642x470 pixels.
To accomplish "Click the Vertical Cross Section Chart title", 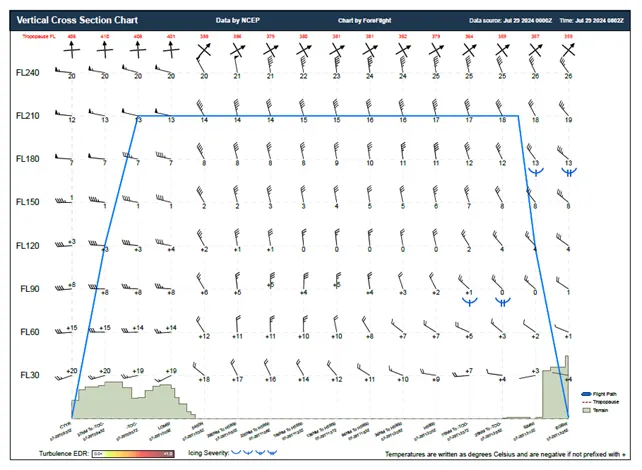I will point(69,20).
